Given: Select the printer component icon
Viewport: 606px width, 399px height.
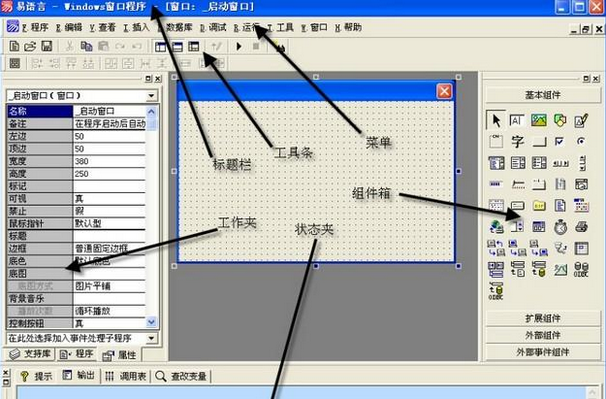Looking at the screenshot, I should tap(581, 227).
